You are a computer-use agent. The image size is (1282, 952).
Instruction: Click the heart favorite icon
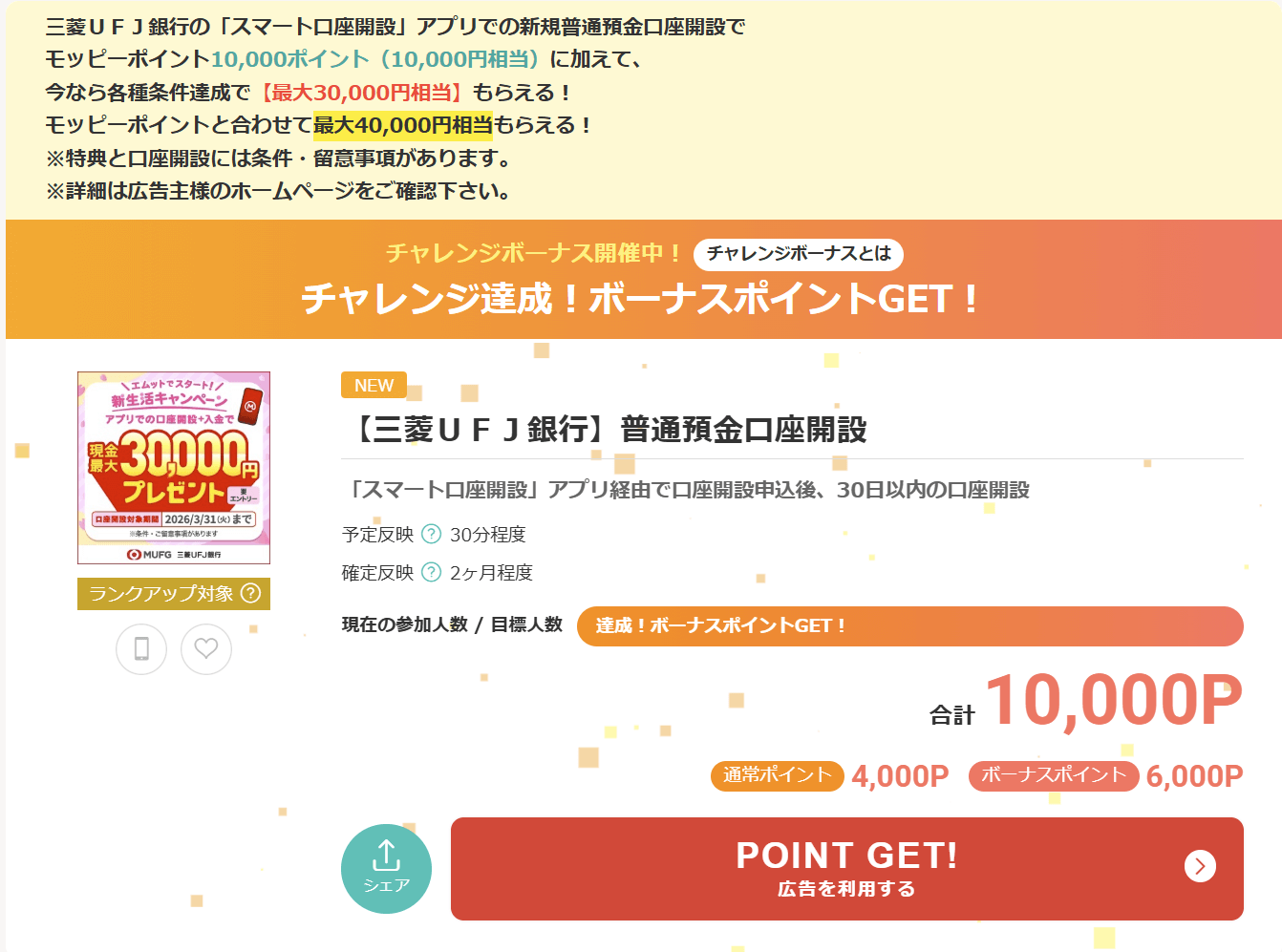(x=206, y=649)
